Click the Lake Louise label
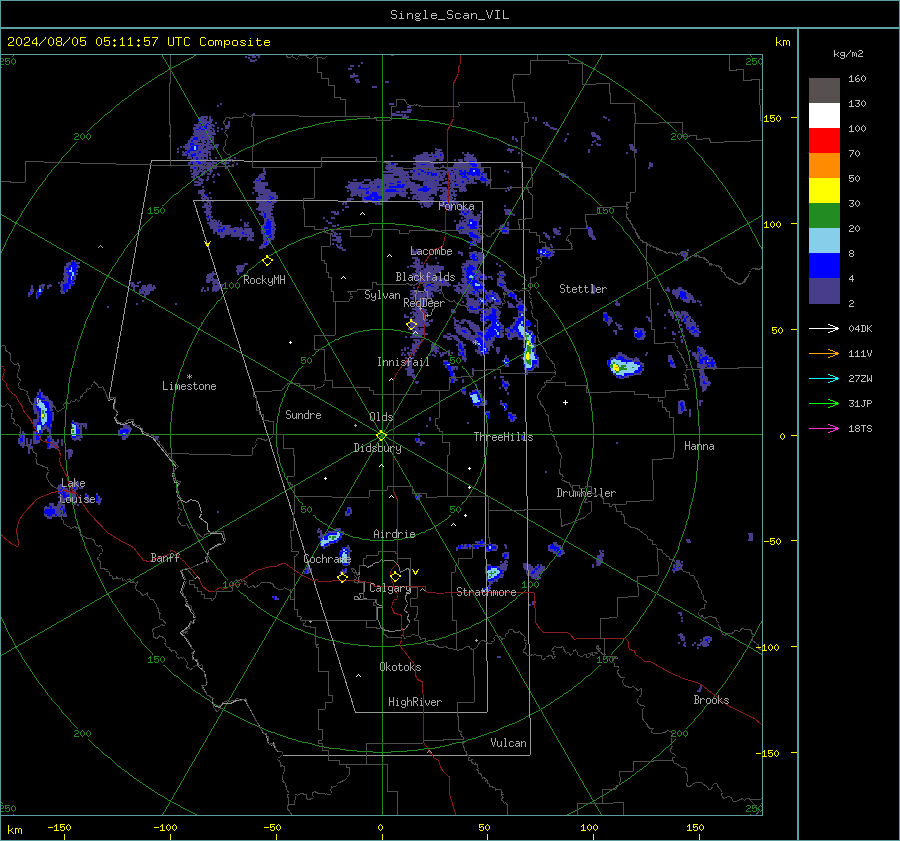This screenshot has height=841, width=900. pyautogui.click(x=78, y=491)
